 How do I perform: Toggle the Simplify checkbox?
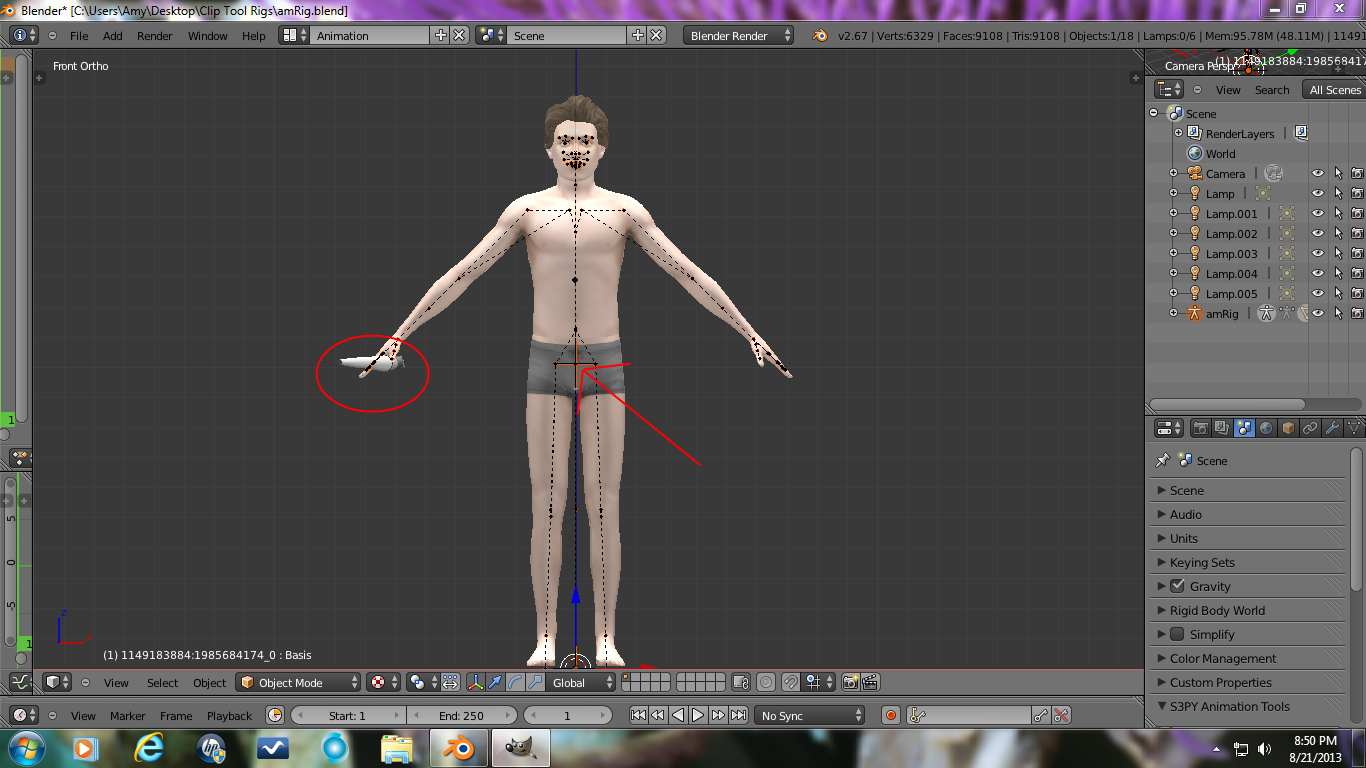pyautogui.click(x=1177, y=634)
